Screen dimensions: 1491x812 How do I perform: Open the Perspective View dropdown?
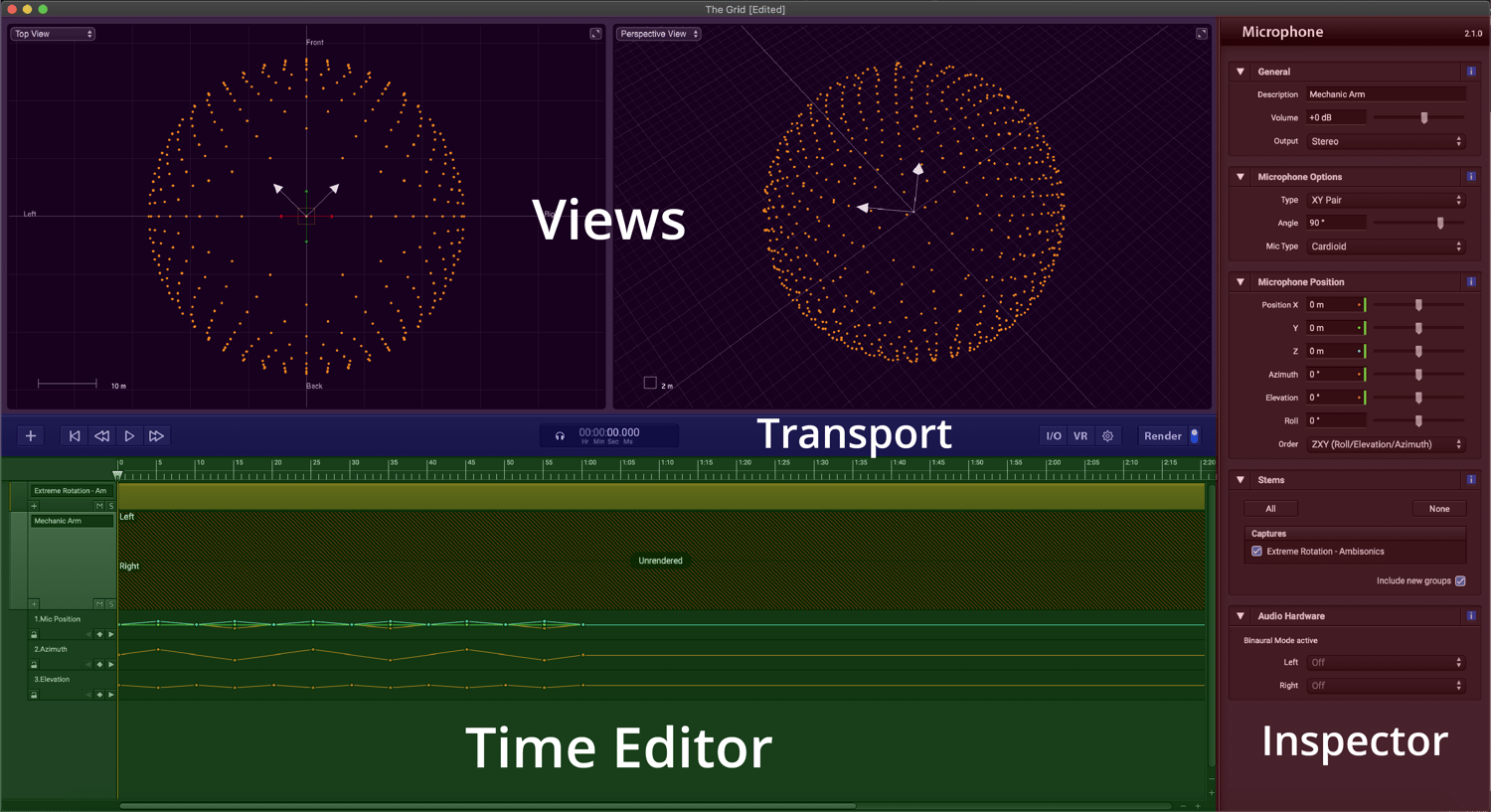(x=658, y=33)
